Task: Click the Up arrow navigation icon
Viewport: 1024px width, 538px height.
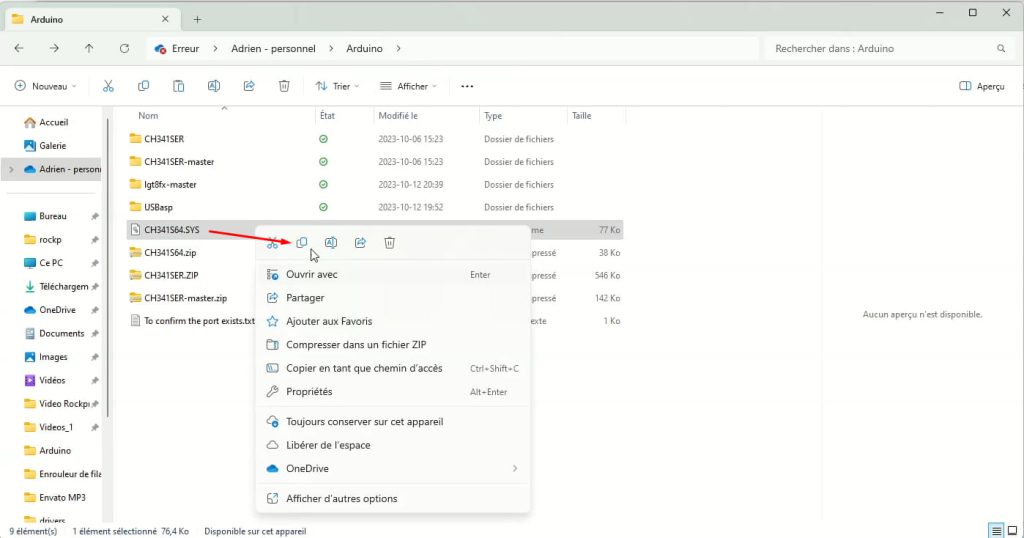Action: coord(89,48)
